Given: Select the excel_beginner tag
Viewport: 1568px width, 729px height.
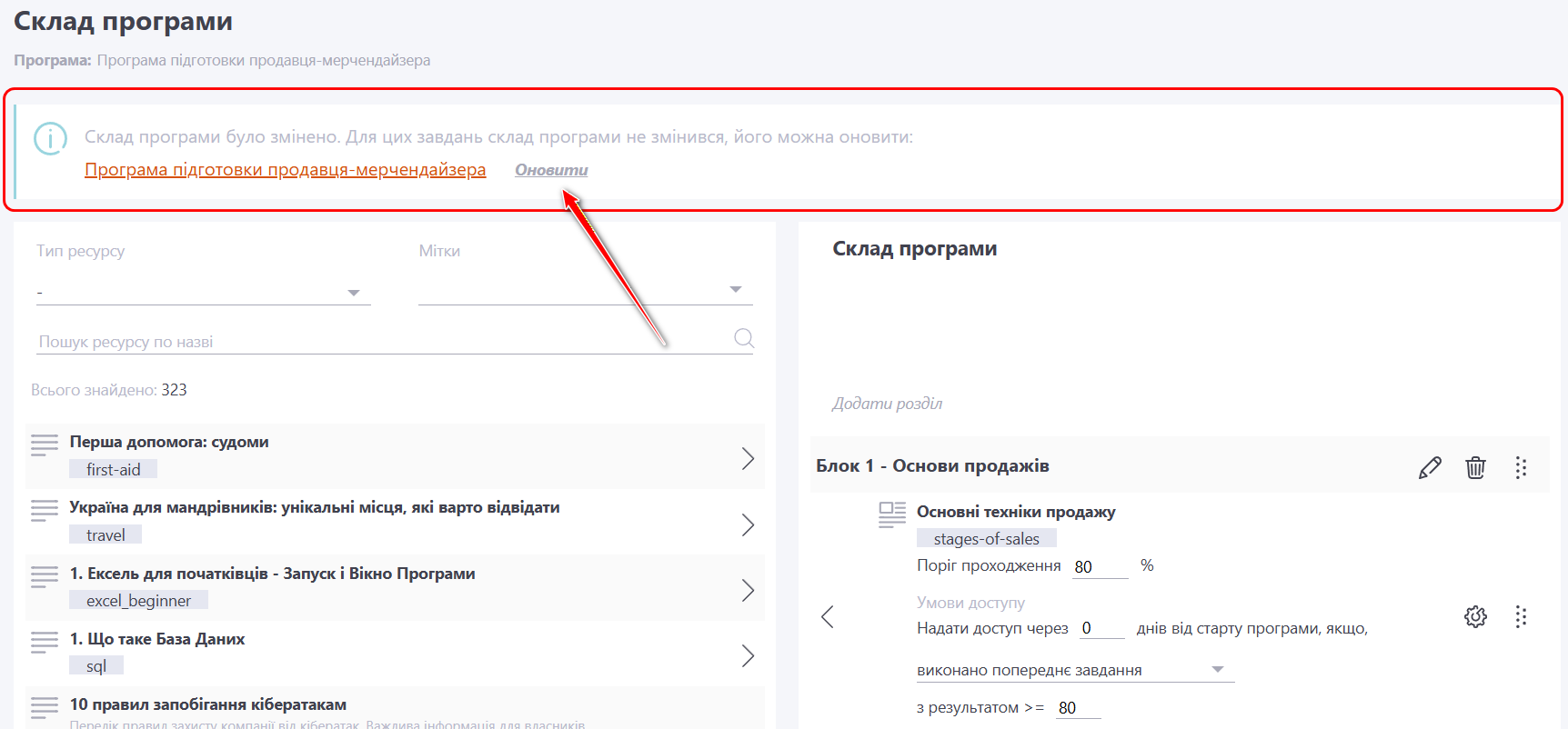Looking at the screenshot, I should click(x=138, y=601).
